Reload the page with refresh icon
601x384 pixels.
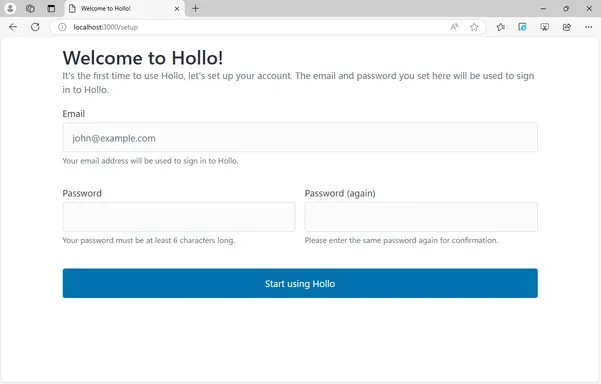tap(35, 27)
